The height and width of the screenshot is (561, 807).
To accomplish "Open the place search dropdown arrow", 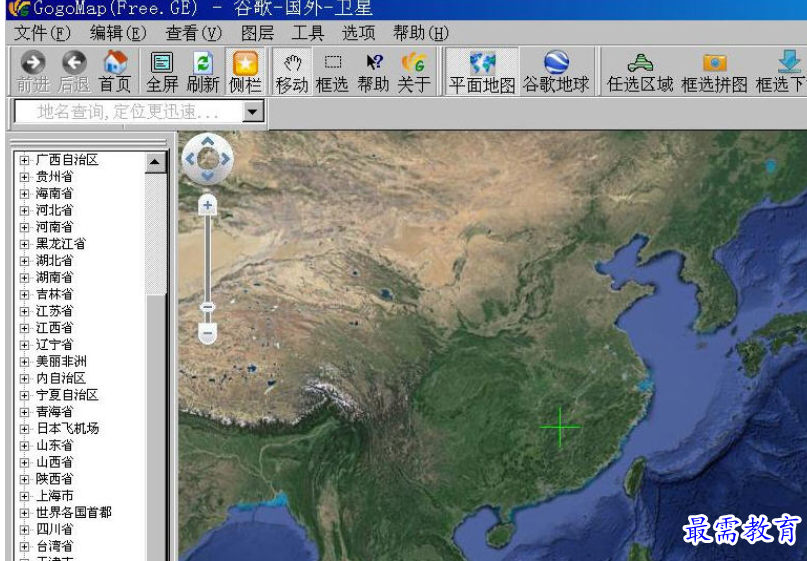I will pyautogui.click(x=253, y=112).
